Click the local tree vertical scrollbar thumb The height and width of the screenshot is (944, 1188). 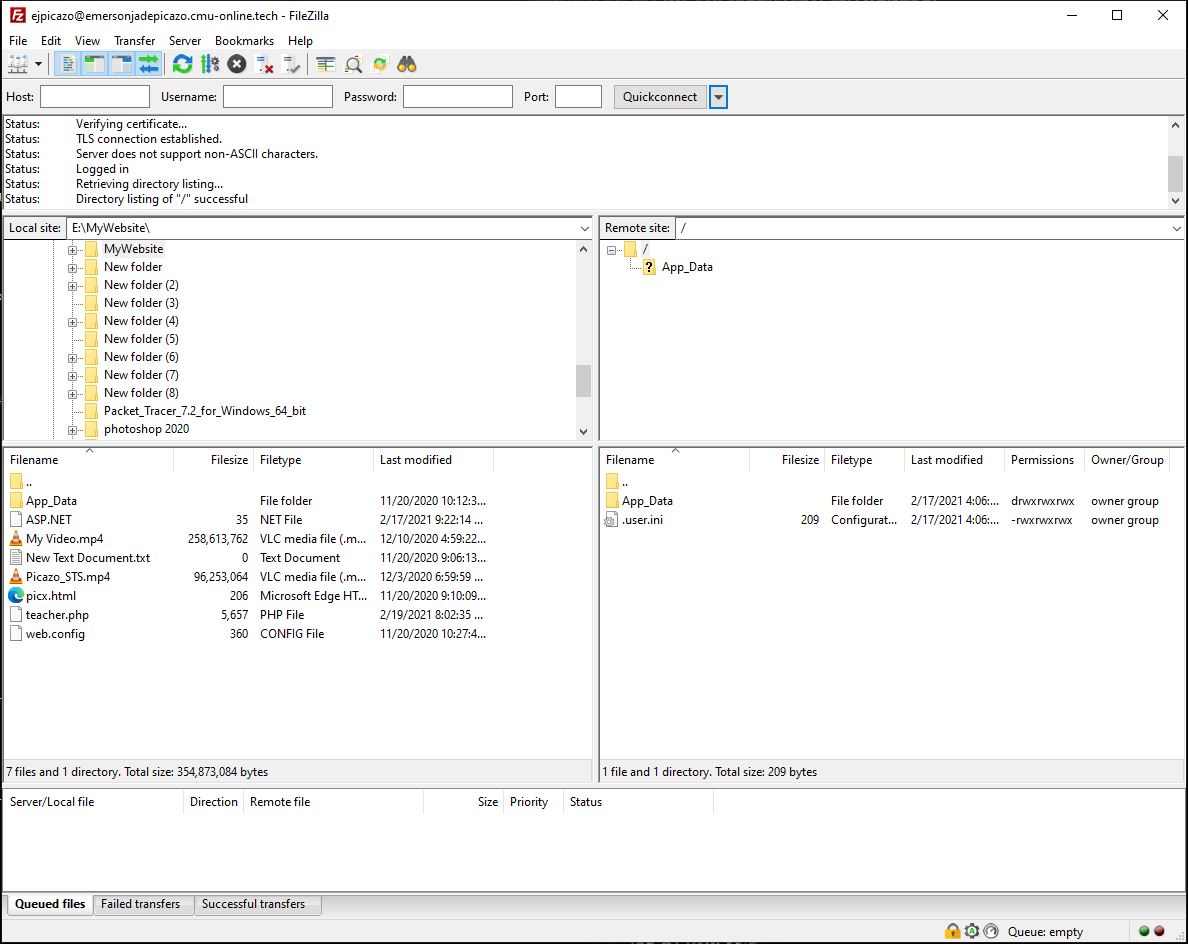coord(583,381)
